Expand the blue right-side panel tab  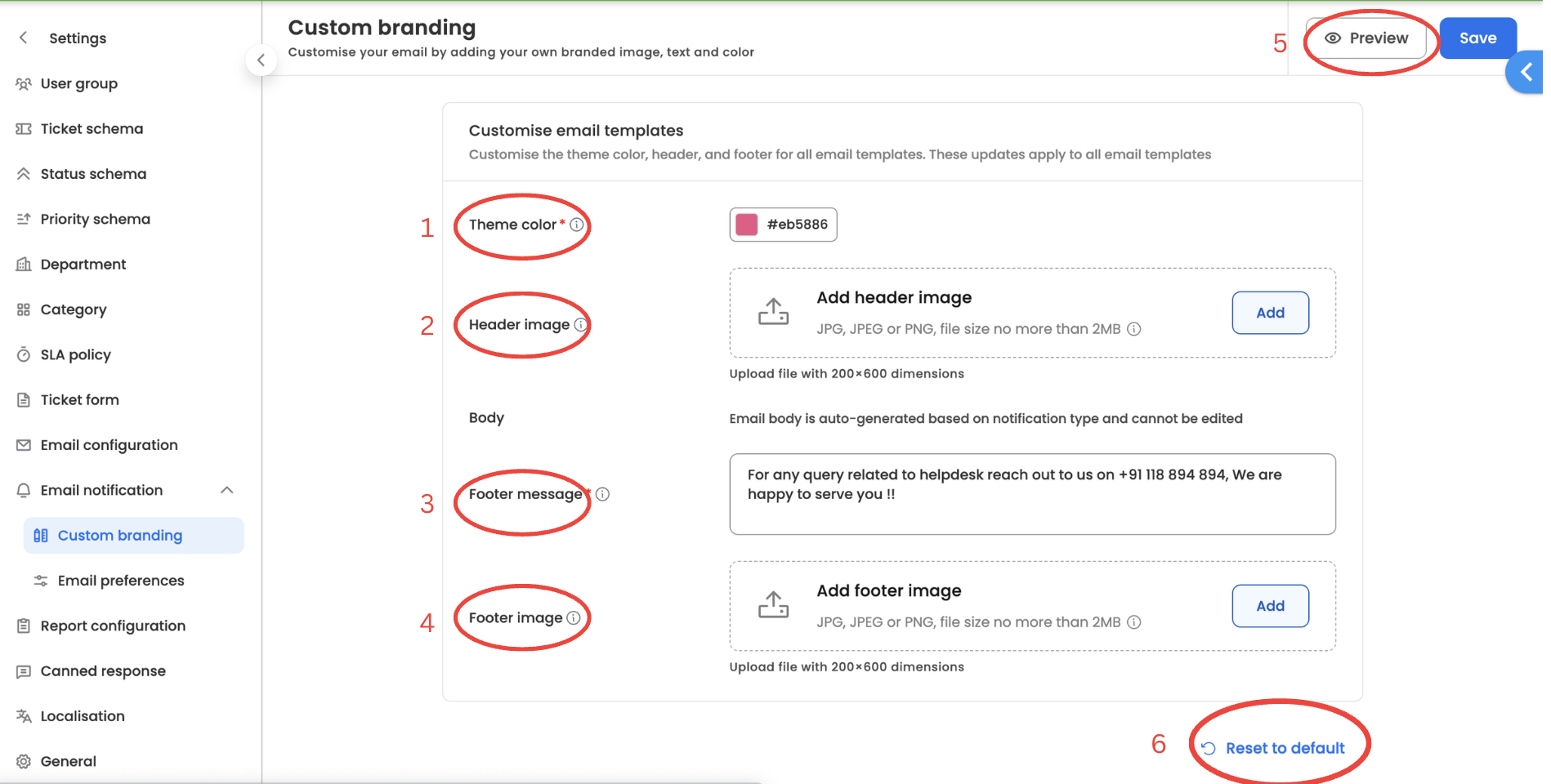(1525, 72)
